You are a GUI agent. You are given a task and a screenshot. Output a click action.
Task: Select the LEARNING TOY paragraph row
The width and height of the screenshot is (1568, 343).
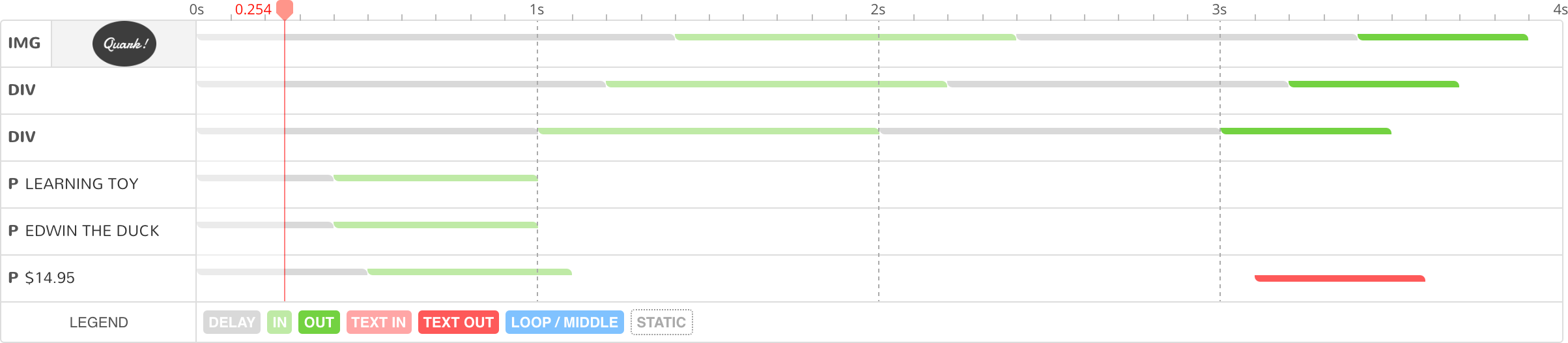coord(81,184)
